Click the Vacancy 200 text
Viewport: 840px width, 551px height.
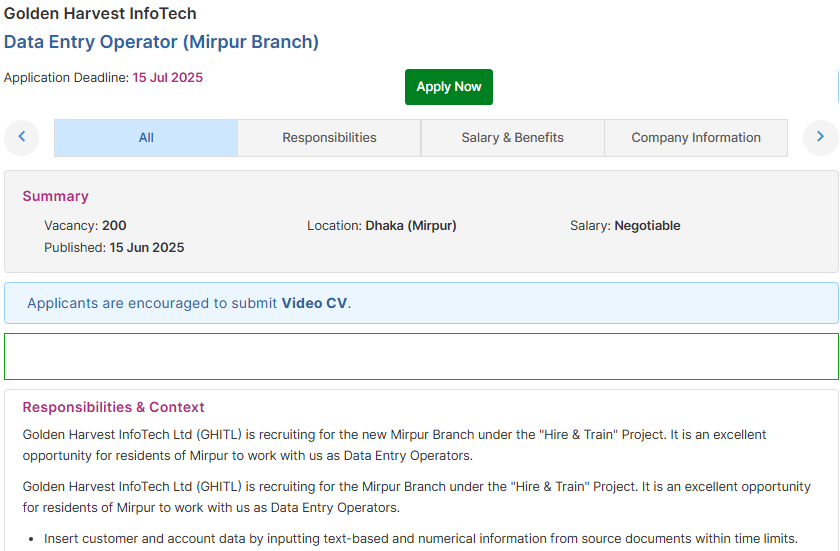point(85,225)
